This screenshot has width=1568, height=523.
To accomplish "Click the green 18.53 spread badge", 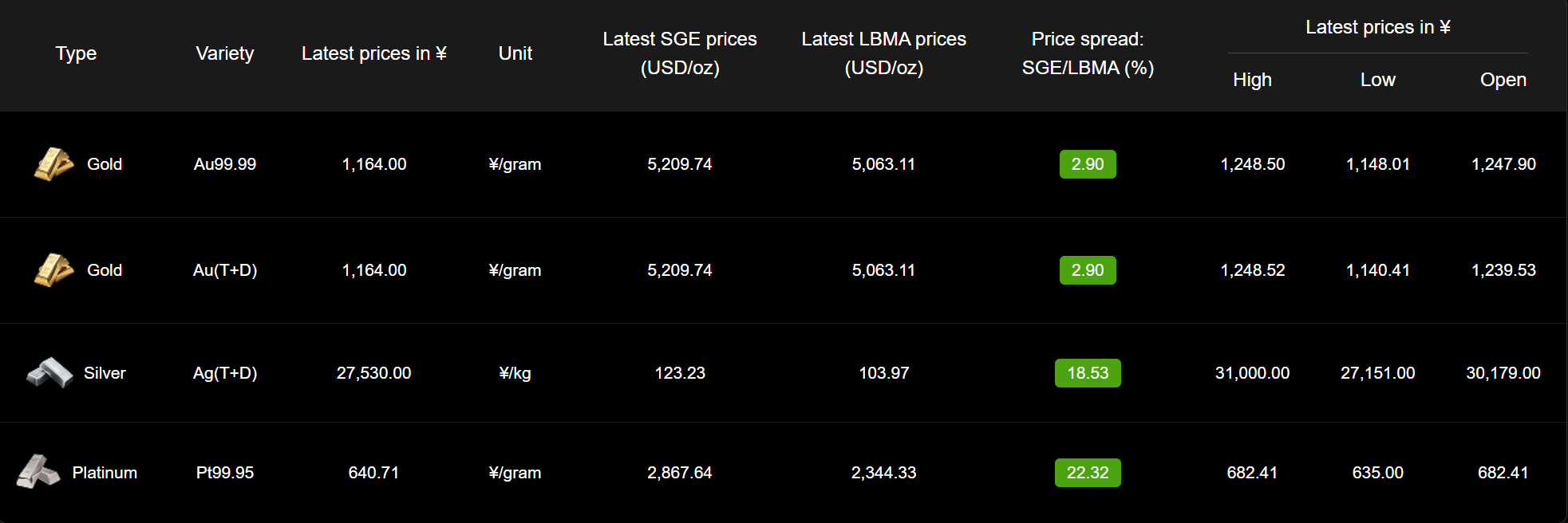I will [1088, 373].
